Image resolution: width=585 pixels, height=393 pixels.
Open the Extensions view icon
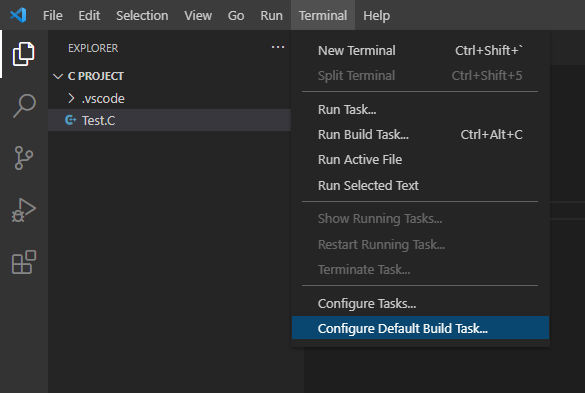pos(24,262)
